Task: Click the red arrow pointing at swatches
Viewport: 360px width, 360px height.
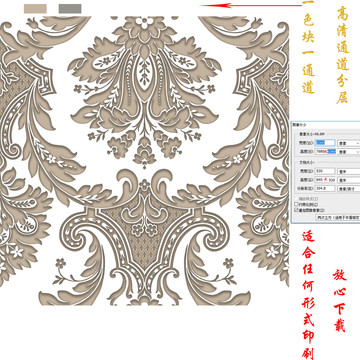Action: [251, 5]
